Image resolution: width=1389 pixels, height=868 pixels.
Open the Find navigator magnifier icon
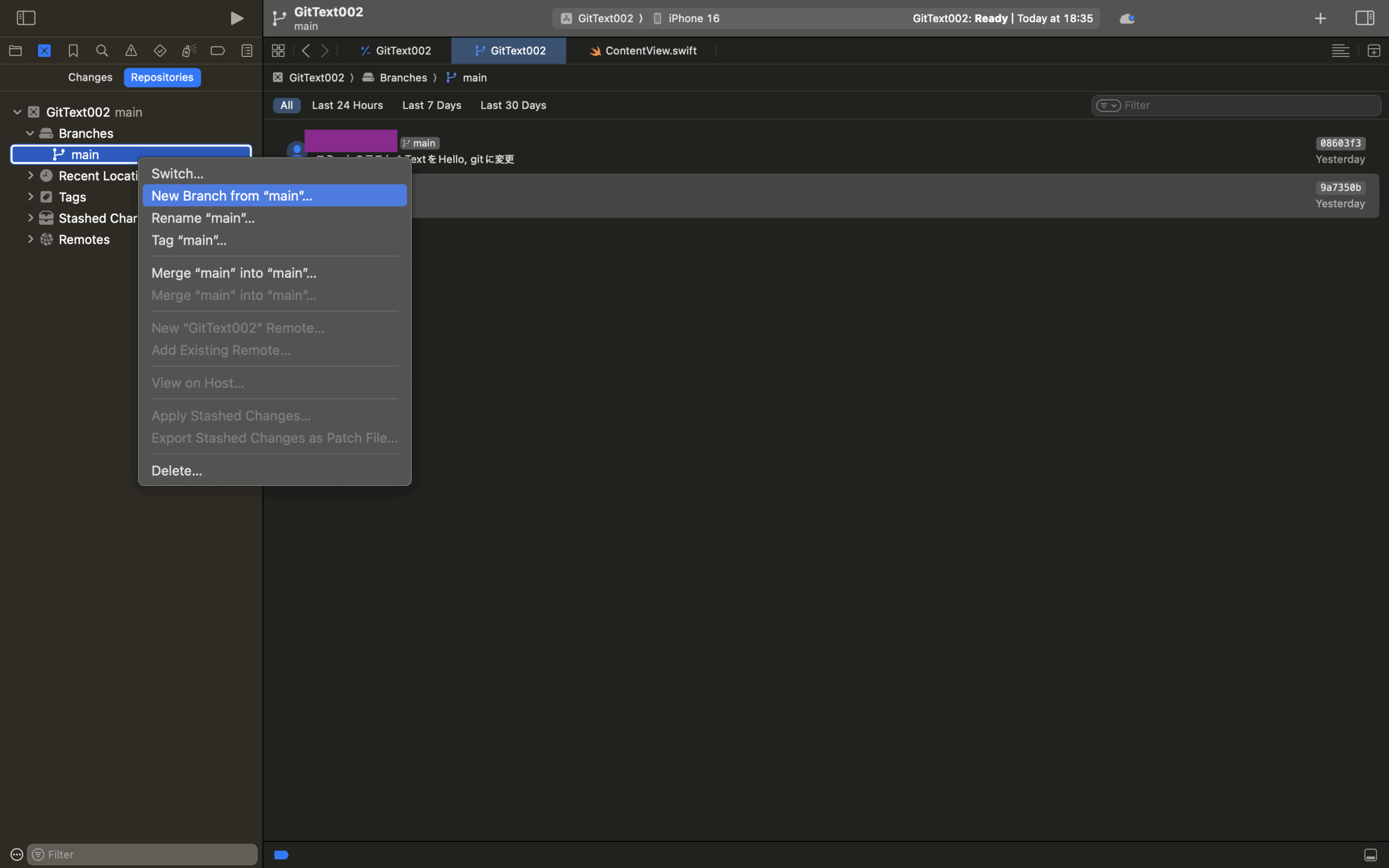pos(102,50)
